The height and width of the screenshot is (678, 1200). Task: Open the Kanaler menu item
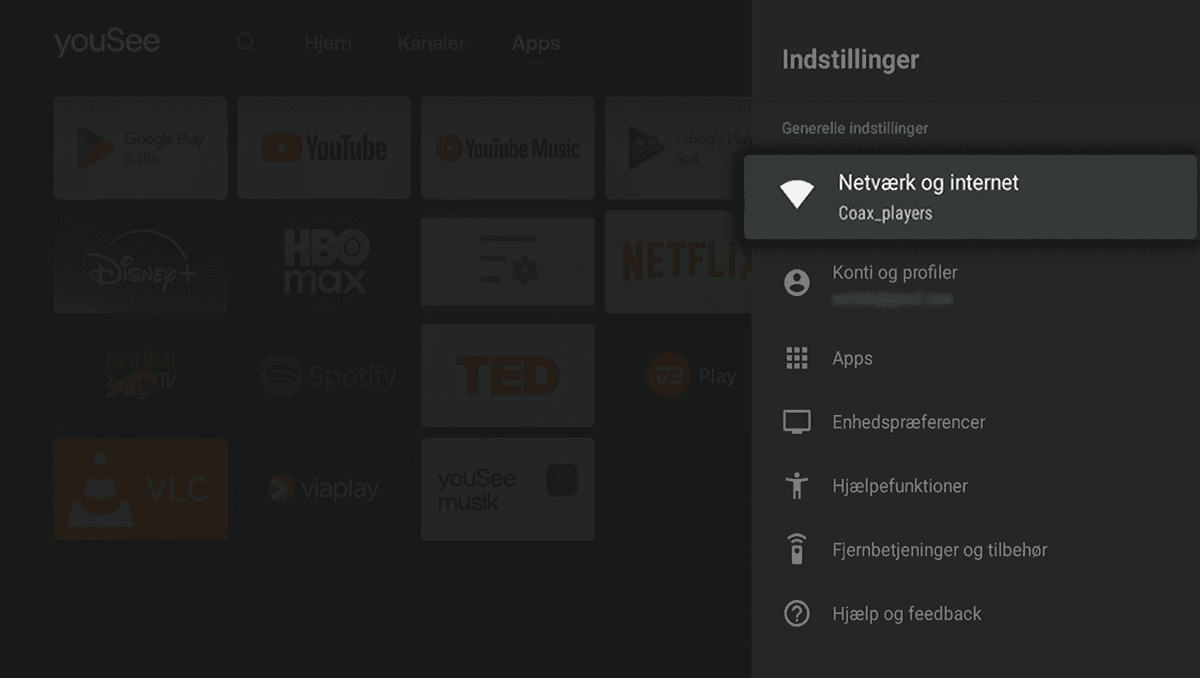point(431,43)
